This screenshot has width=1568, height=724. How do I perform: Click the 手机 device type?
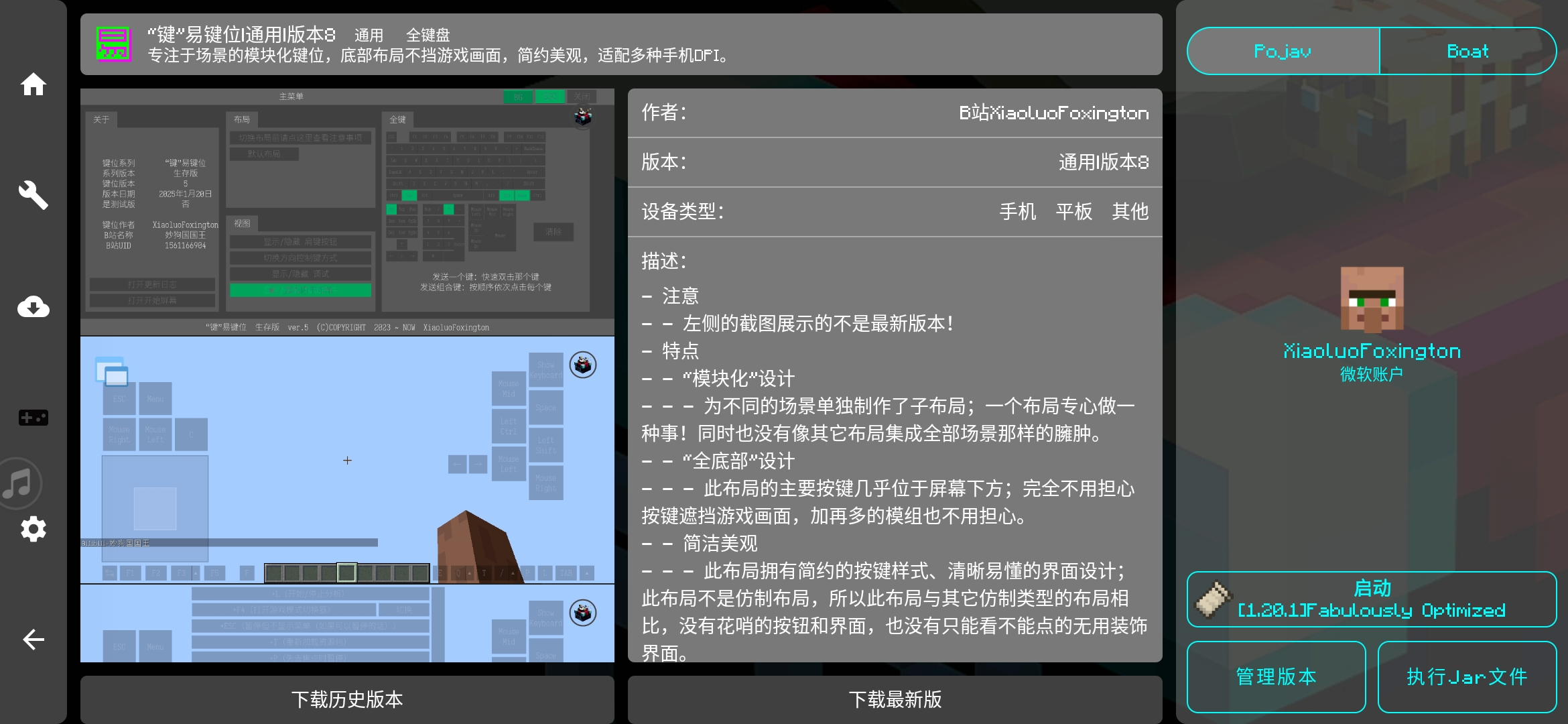coord(1018,212)
